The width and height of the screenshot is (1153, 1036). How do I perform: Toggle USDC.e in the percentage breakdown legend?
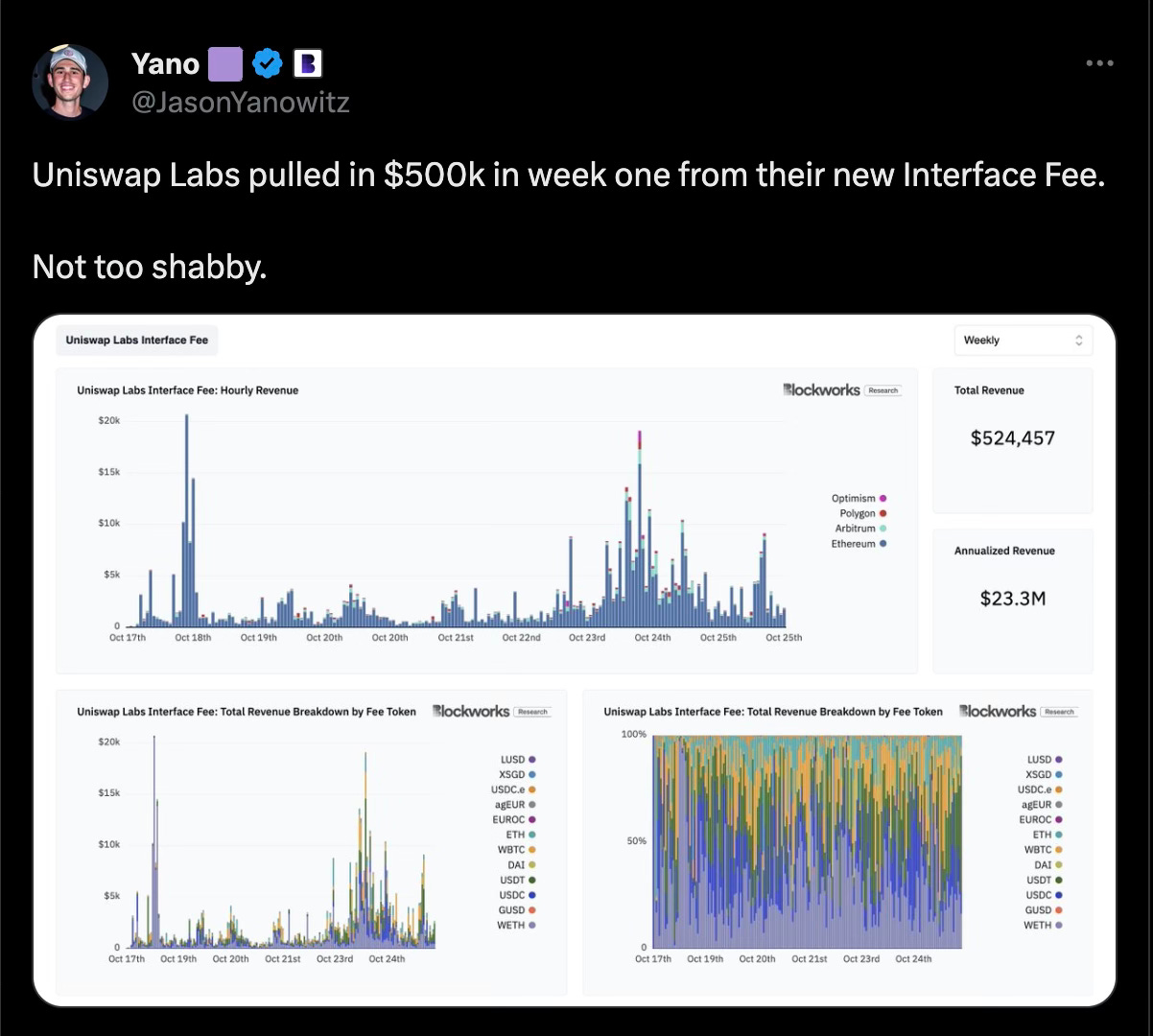point(1040,789)
